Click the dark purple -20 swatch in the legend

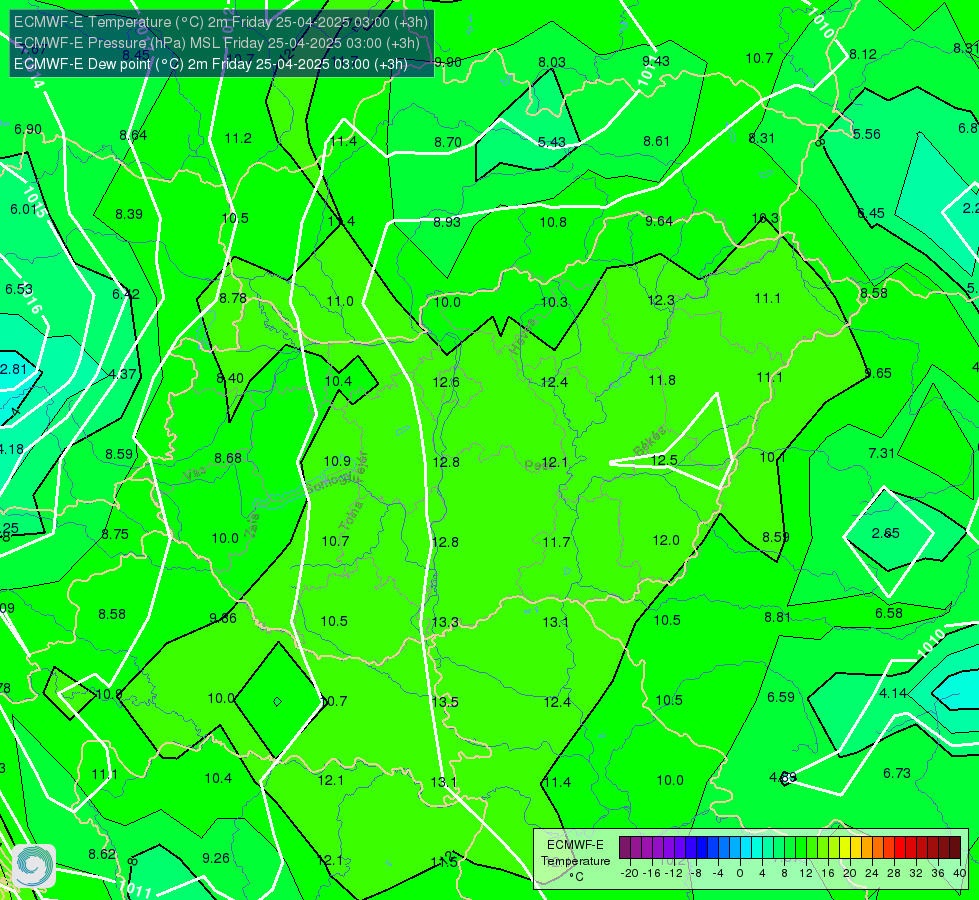[x=625, y=848]
